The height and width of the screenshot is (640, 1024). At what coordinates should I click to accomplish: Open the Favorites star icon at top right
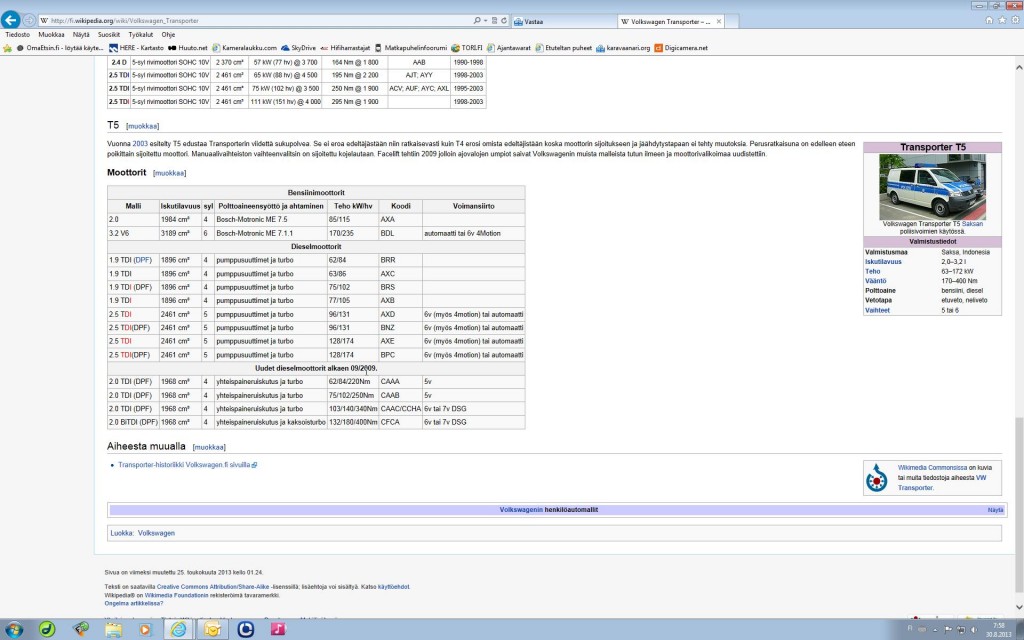click(x=1001, y=20)
